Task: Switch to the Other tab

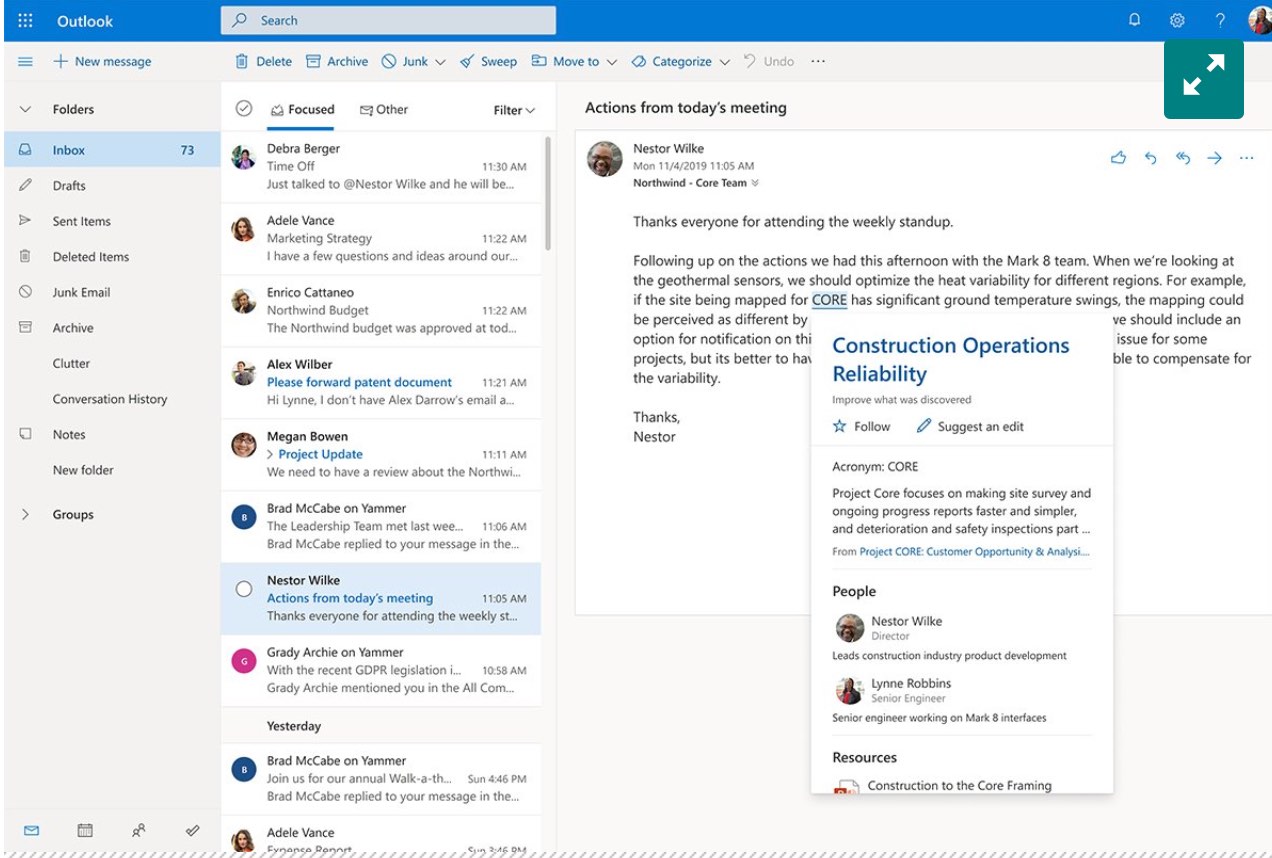Action: coord(384,110)
